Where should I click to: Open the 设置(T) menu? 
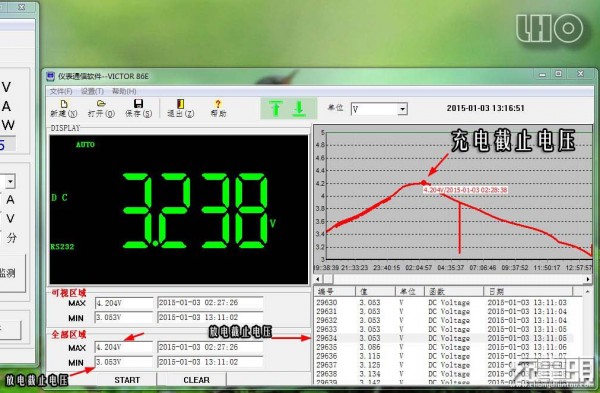(92, 91)
